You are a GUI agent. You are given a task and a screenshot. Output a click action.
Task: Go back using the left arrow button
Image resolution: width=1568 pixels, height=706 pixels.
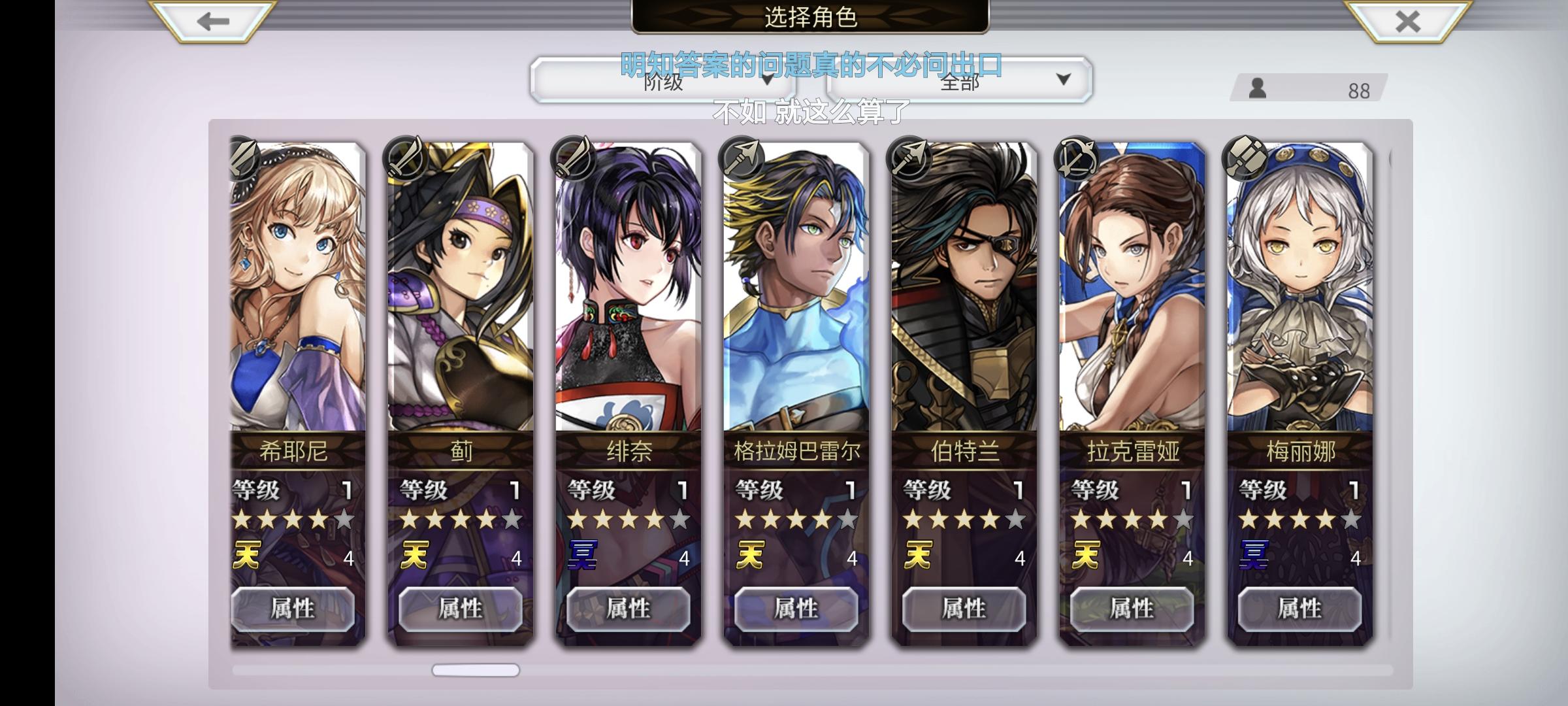click(213, 21)
